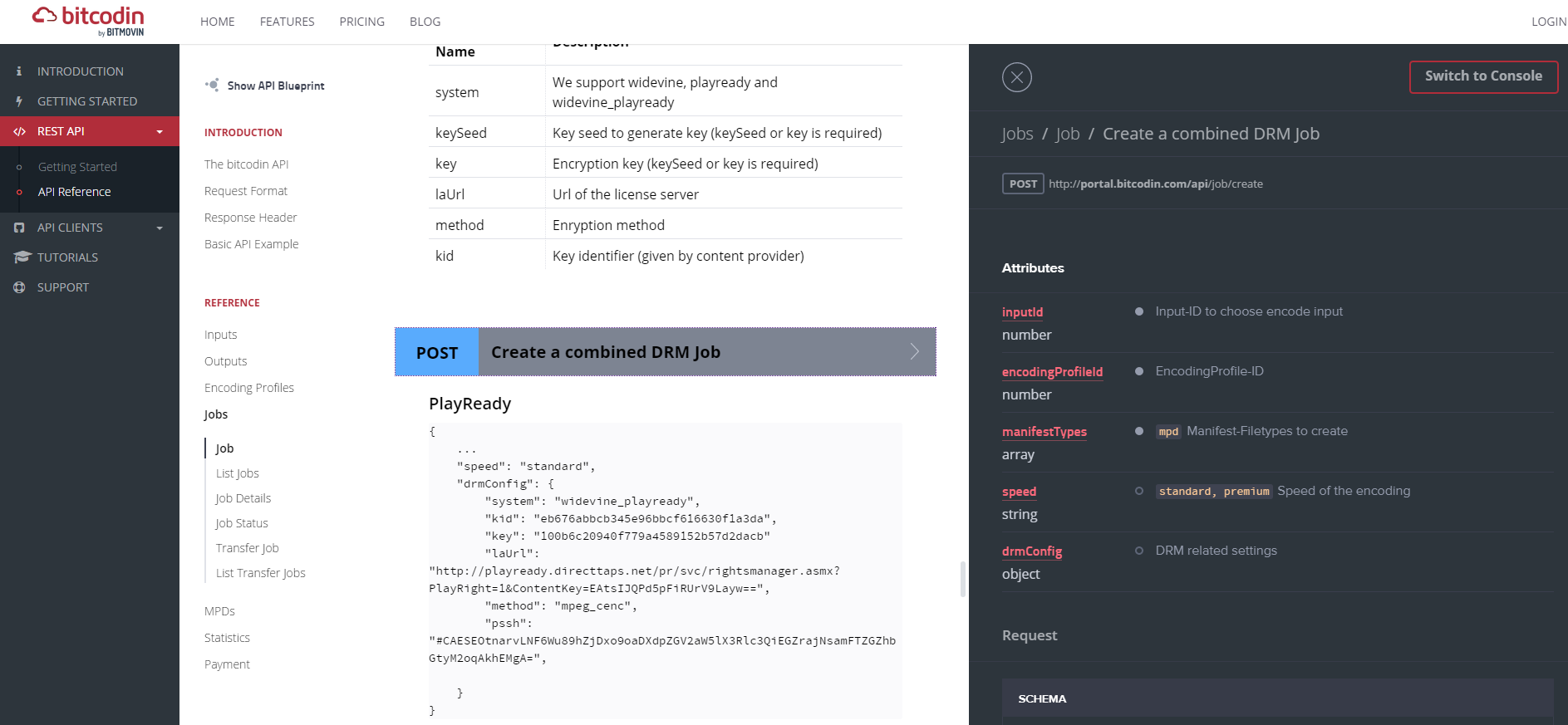Select Job Details in navigation
Screen dimensions: 1568x725
tap(243, 498)
